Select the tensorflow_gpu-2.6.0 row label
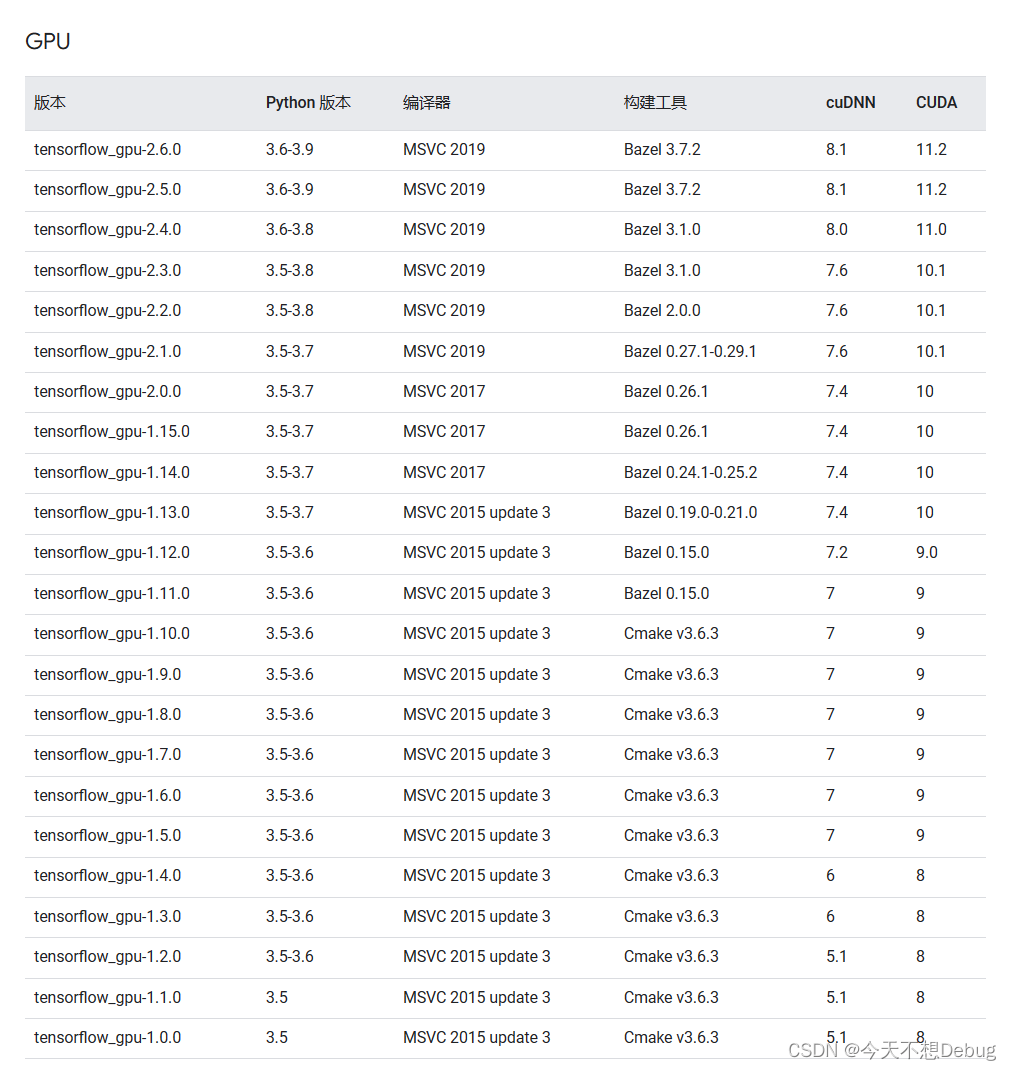This screenshot has height=1070, width=1011. [x=108, y=149]
